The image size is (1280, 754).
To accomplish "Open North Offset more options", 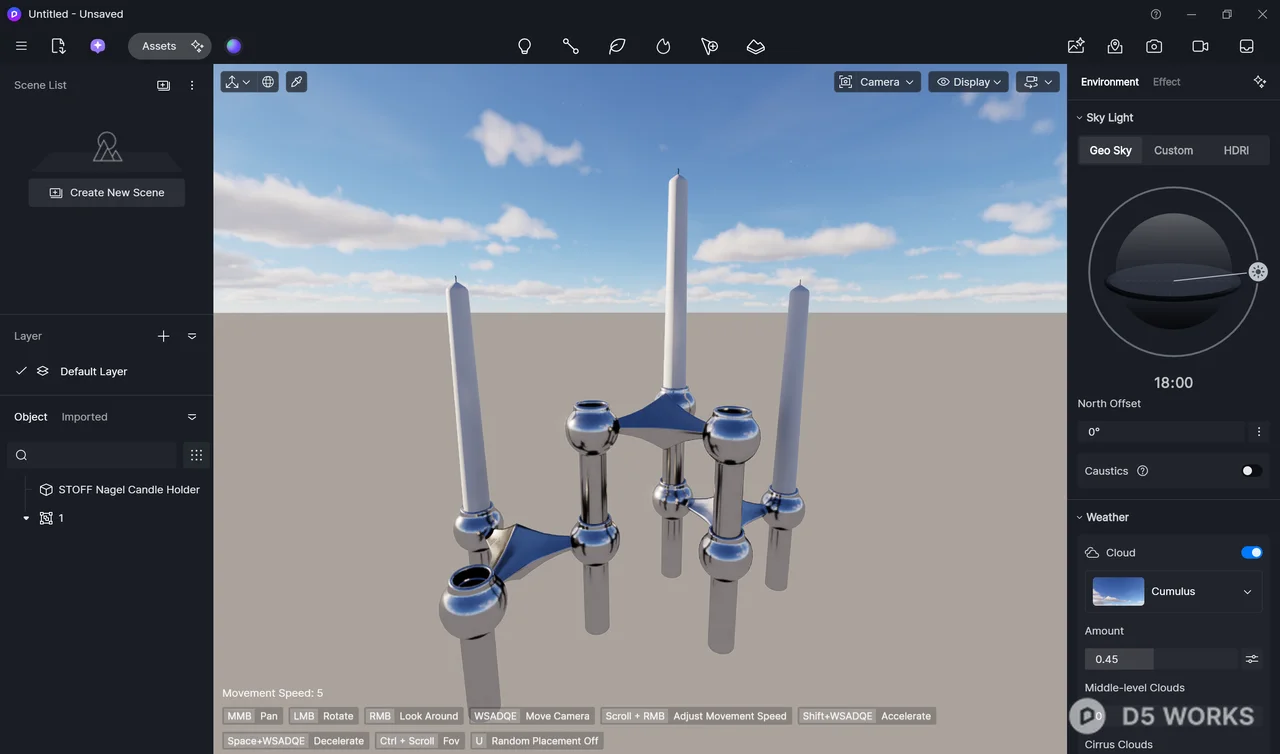I will pos(1259,432).
